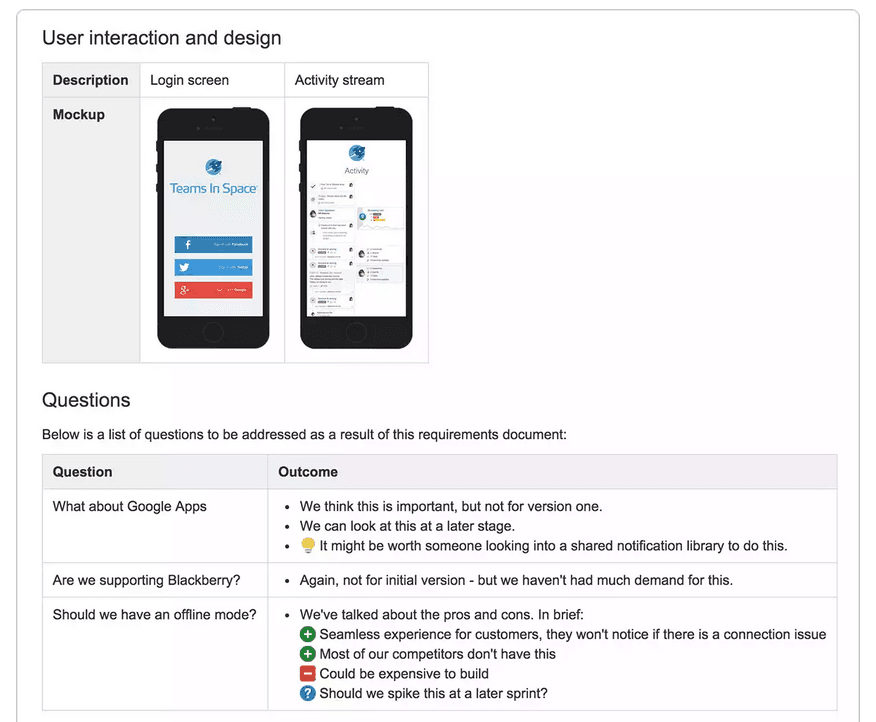Click rocket logo above Teams In Space
This screenshot has width=876, height=722.
(213, 167)
